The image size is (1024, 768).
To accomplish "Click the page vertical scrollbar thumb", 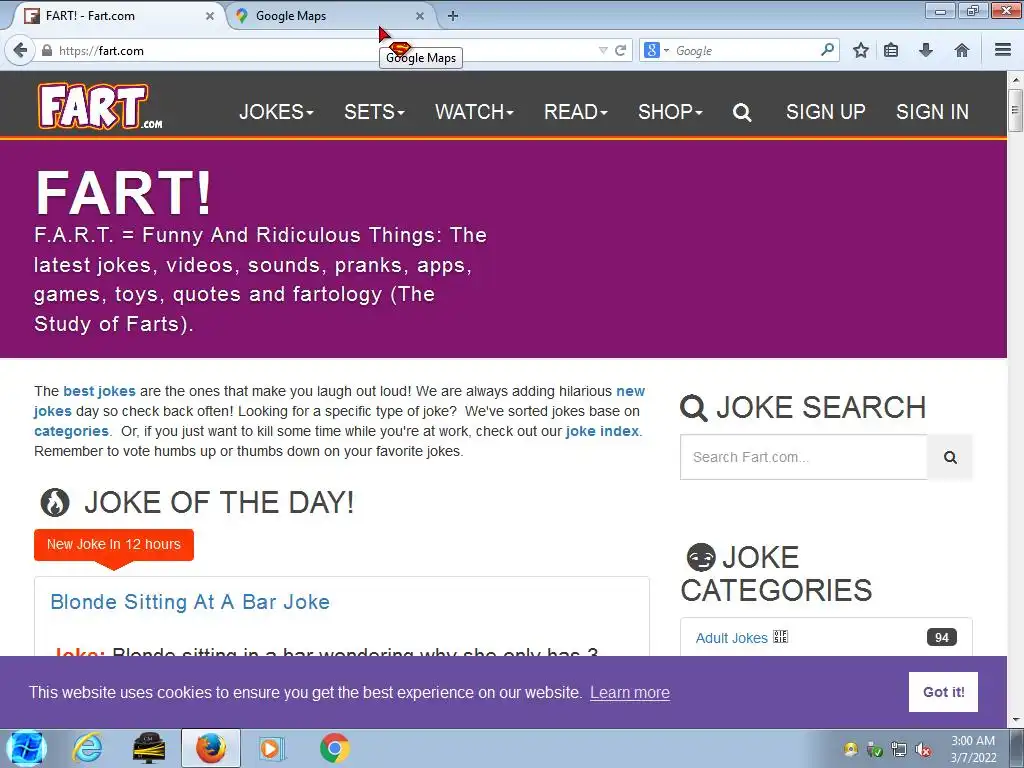I will [x=1015, y=110].
